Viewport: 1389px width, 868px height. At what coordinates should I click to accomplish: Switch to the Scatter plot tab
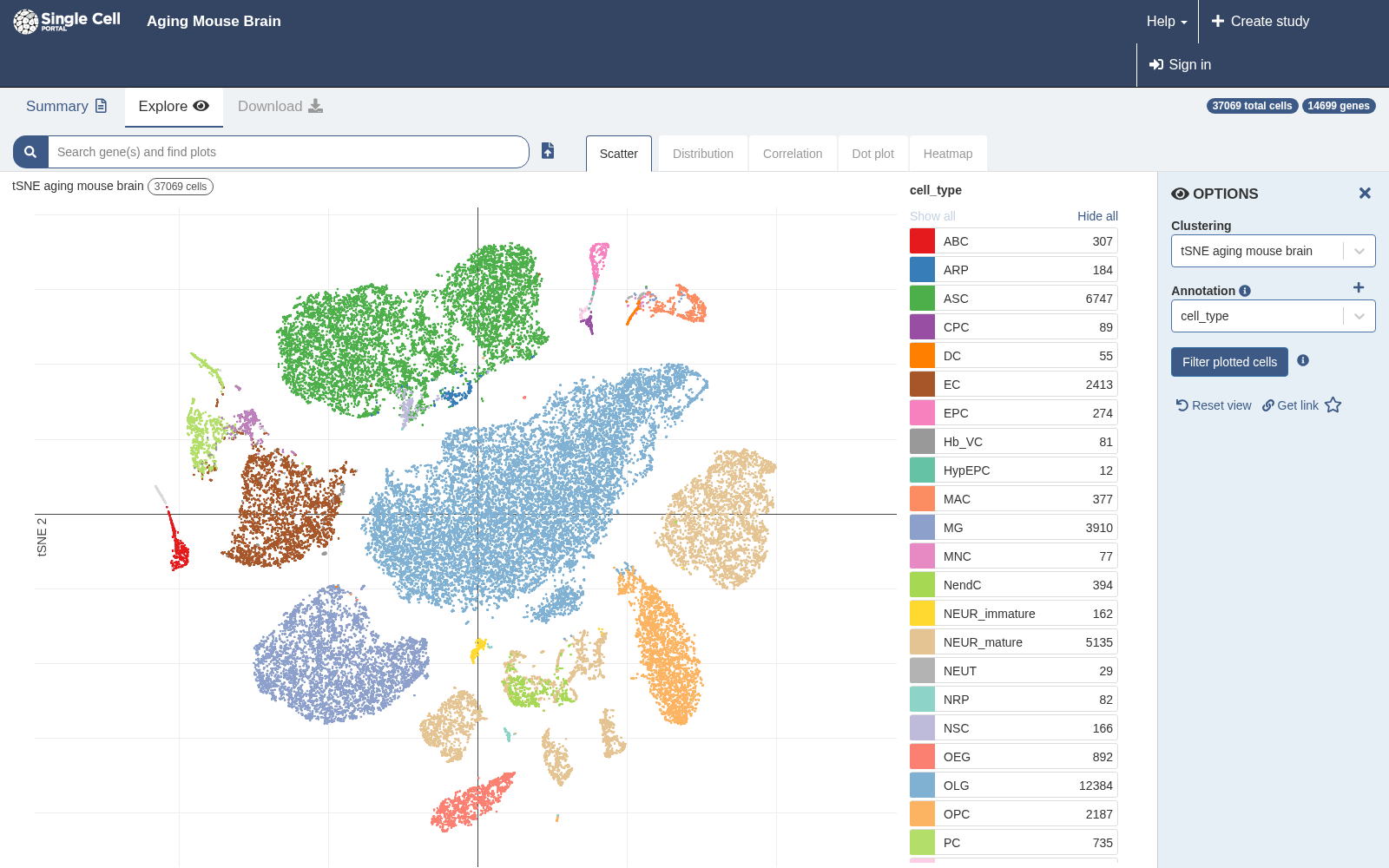(x=619, y=154)
